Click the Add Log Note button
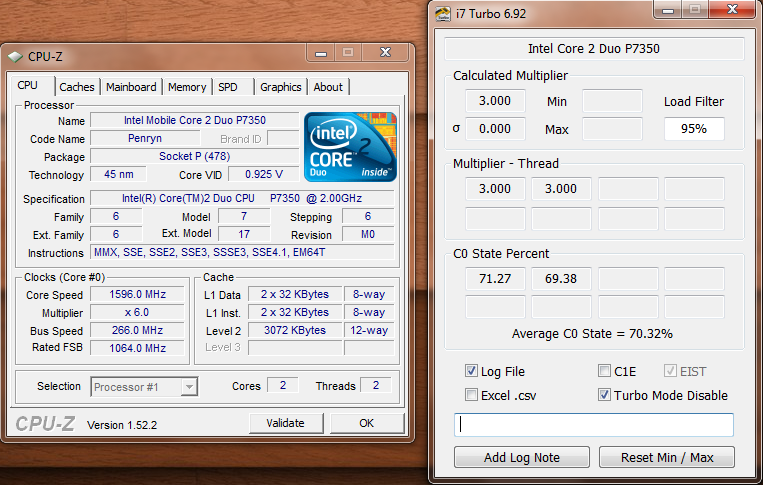The width and height of the screenshot is (763, 485). [522, 457]
